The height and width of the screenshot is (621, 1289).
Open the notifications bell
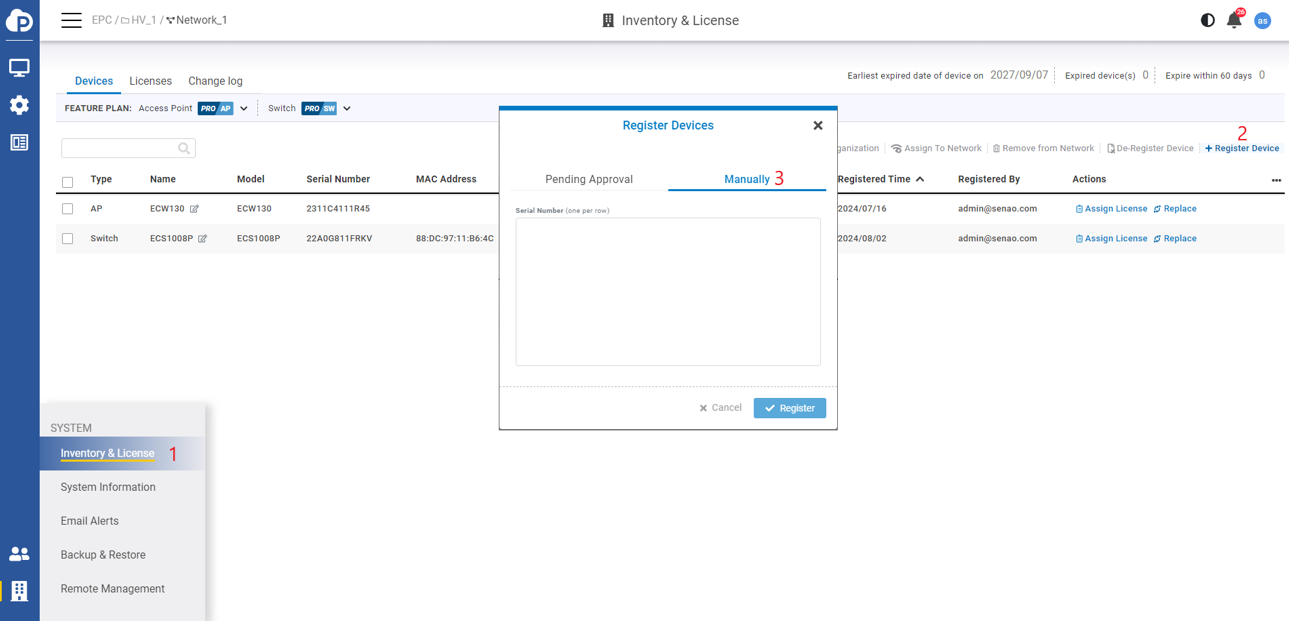click(1234, 20)
